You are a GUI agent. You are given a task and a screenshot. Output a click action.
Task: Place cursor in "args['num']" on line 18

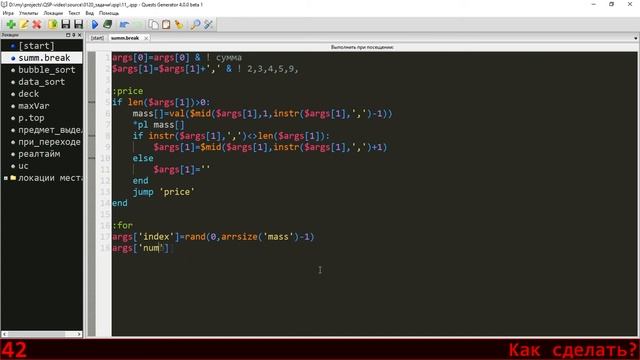[x=140, y=248]
